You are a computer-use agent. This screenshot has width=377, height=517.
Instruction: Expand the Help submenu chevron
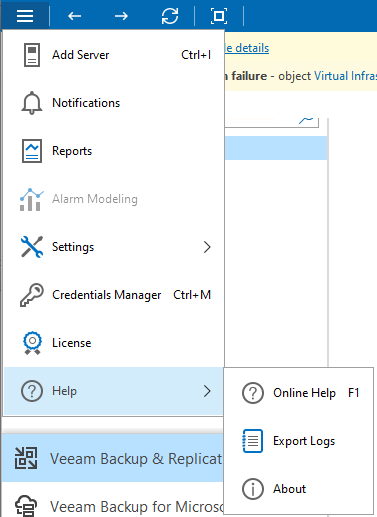pos(207,391)
